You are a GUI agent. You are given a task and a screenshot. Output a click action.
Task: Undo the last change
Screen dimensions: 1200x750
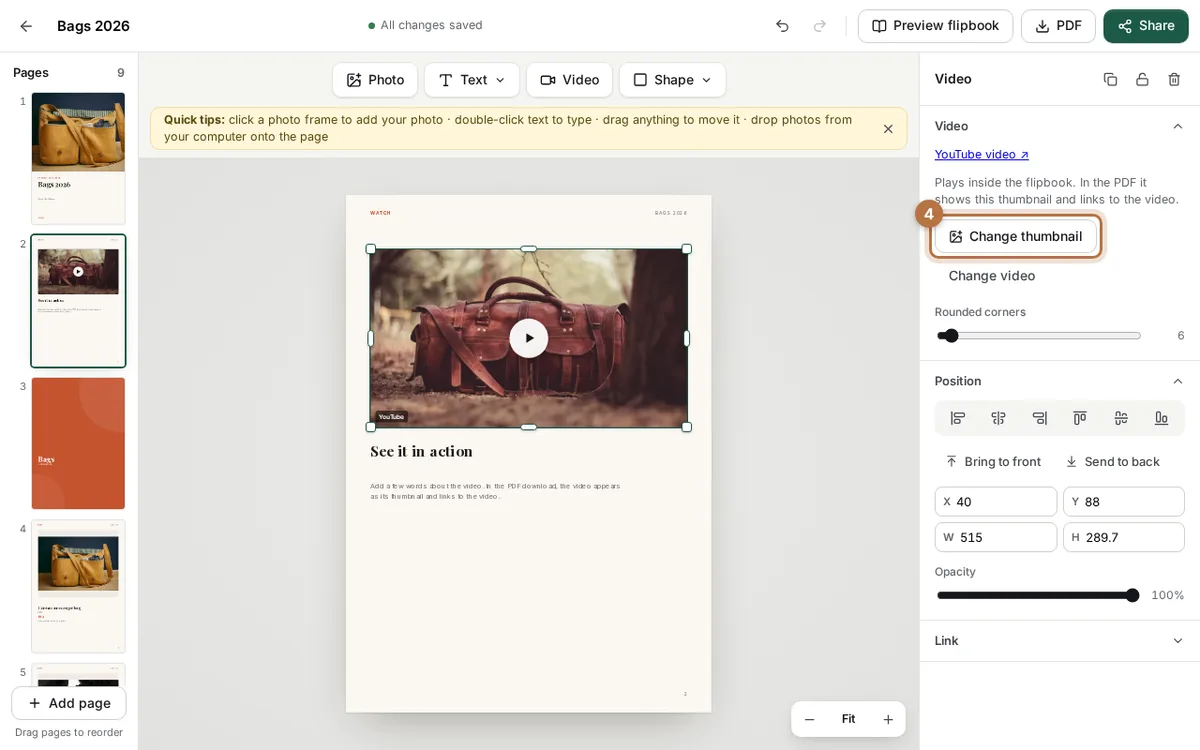point(782,26)
